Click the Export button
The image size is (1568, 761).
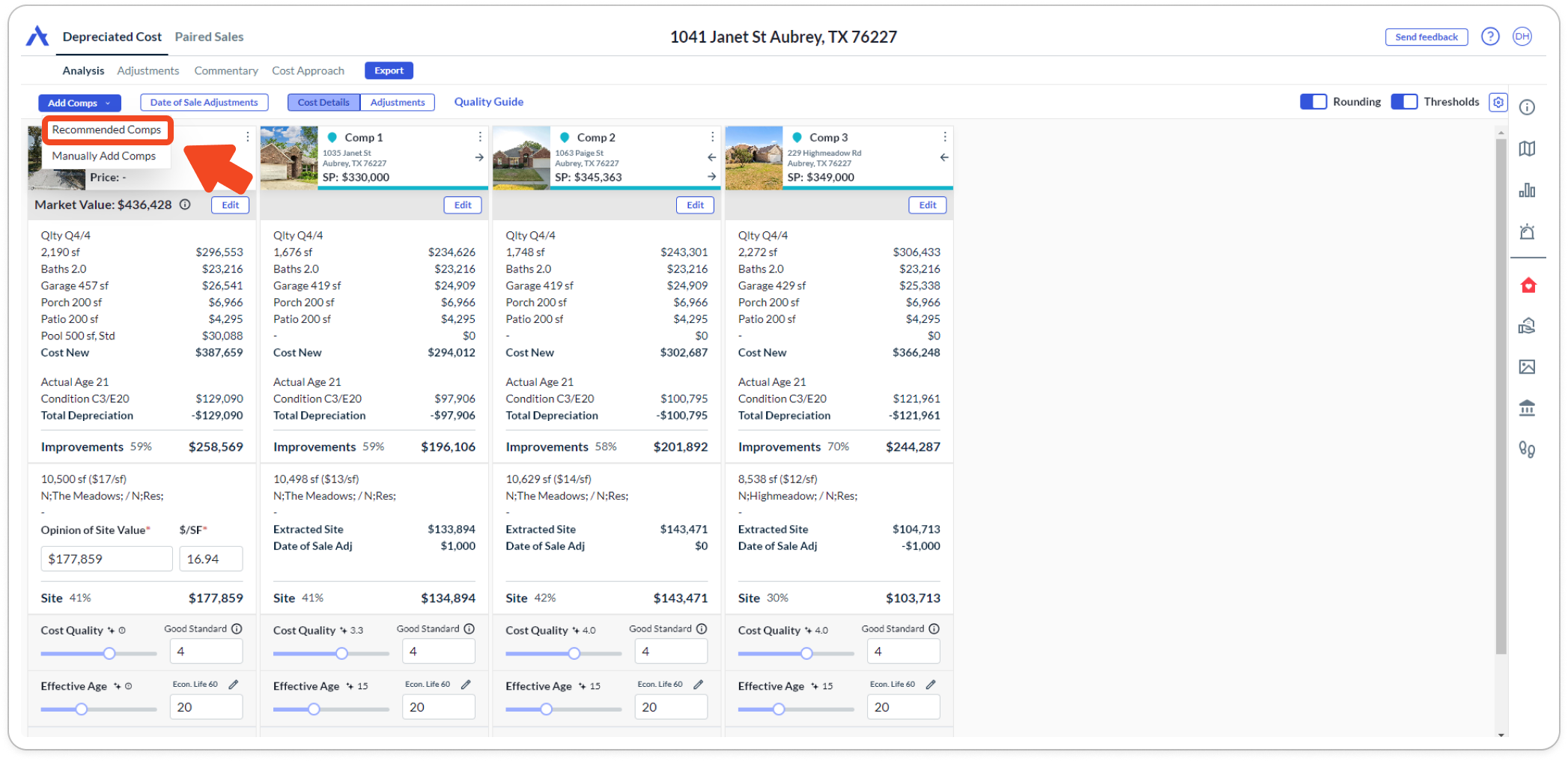point(389,70)
